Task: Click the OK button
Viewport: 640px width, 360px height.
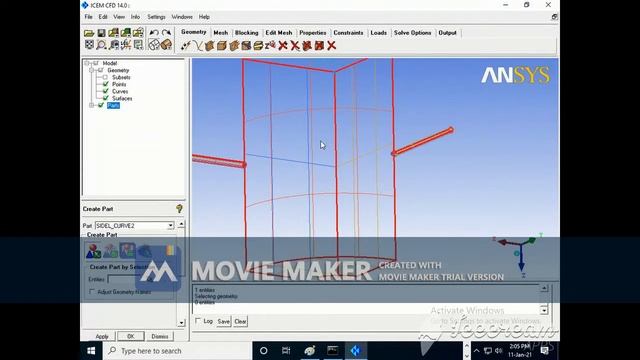Action: click(x=131, y=336)
